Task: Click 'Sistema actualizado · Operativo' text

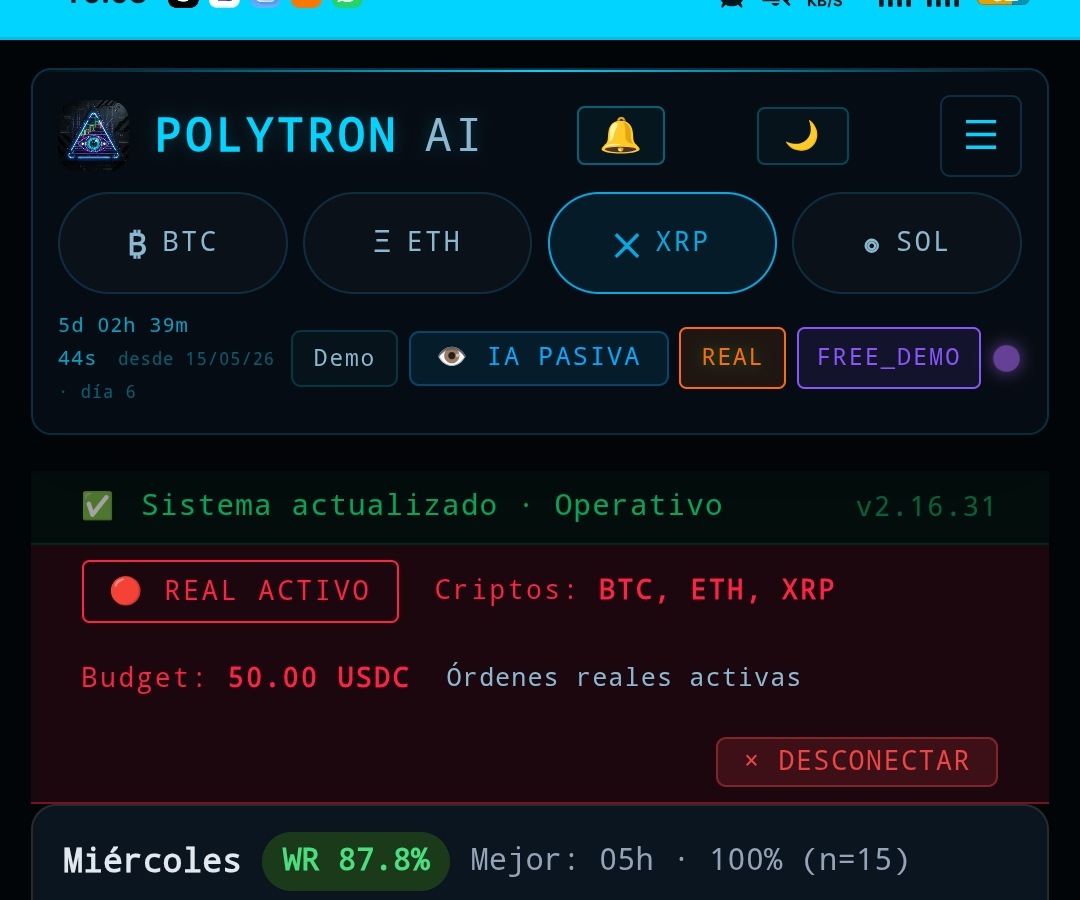Action: 432,505
